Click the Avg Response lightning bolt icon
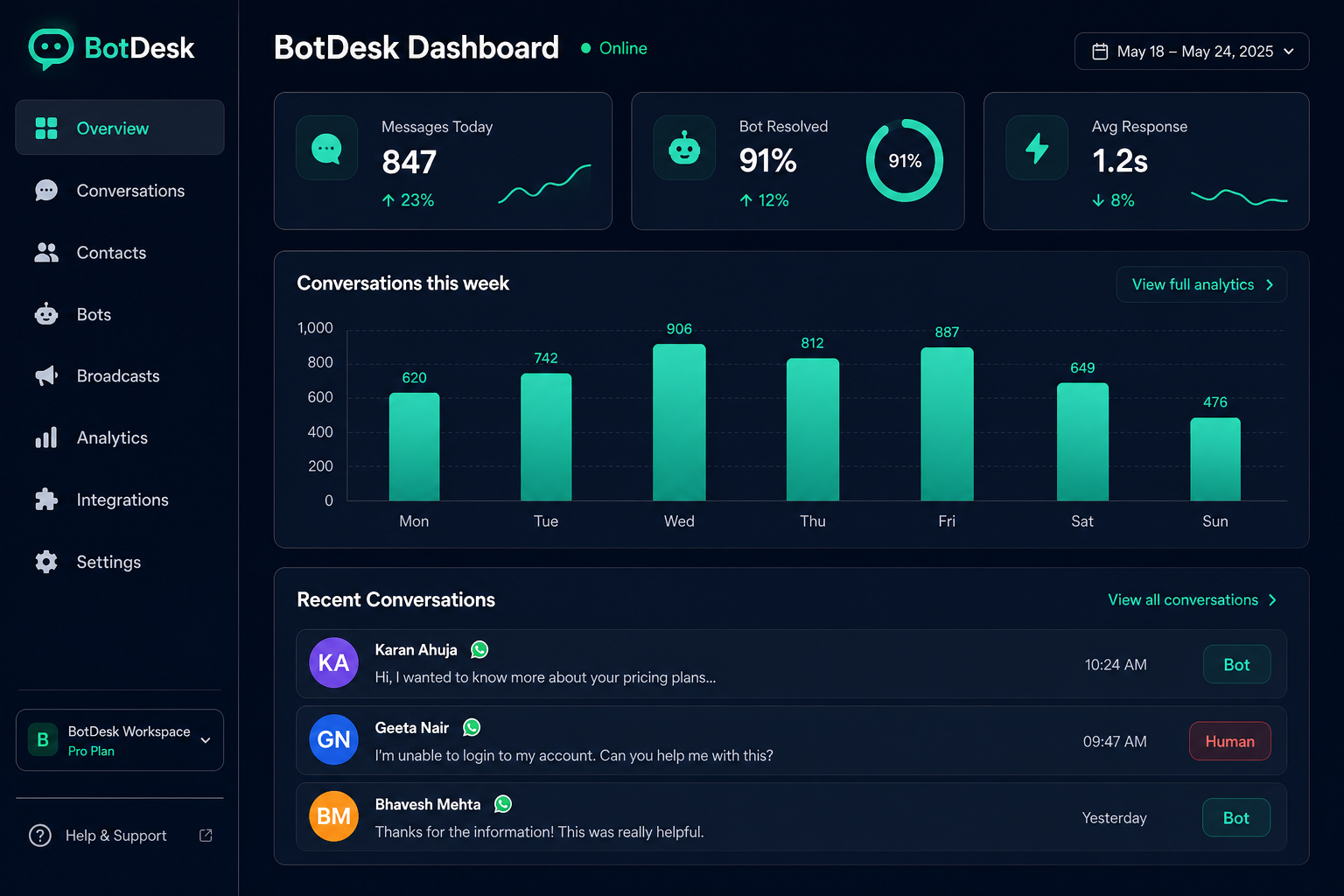This screenshot has height=896, width=1344. (x=1037, y=148)
